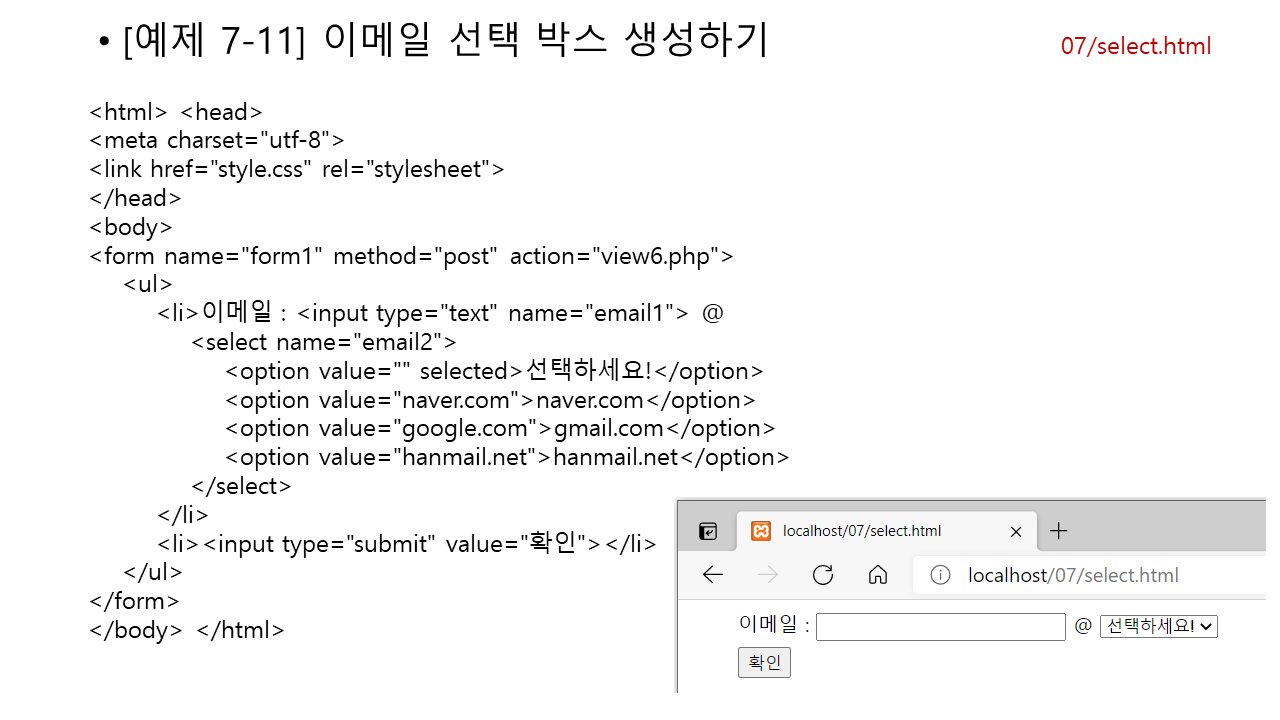Click the address bar URL text
This screenshot has height=720, width=1280.
[x=1073, y=575]
